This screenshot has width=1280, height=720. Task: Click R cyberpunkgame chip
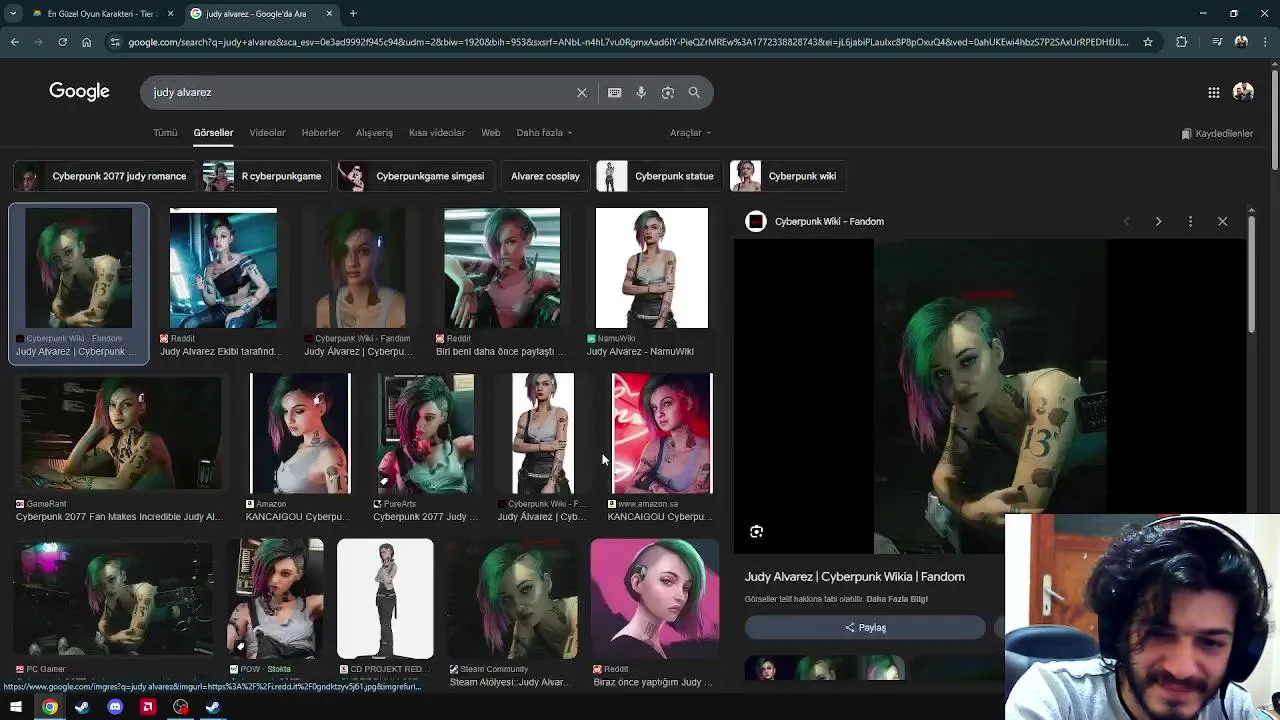(x=265, y=176)
